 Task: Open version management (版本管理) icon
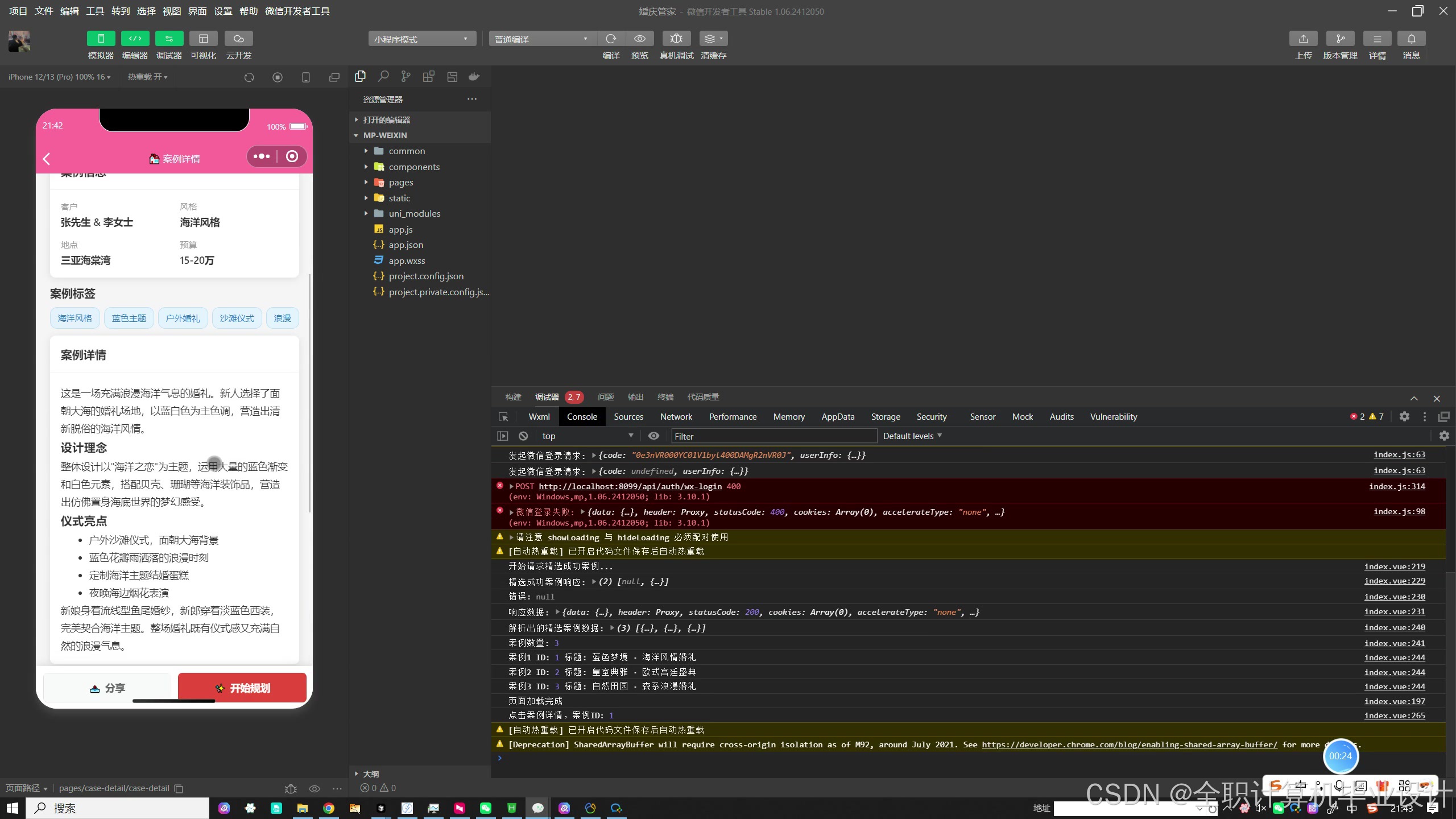[1340, 39]
